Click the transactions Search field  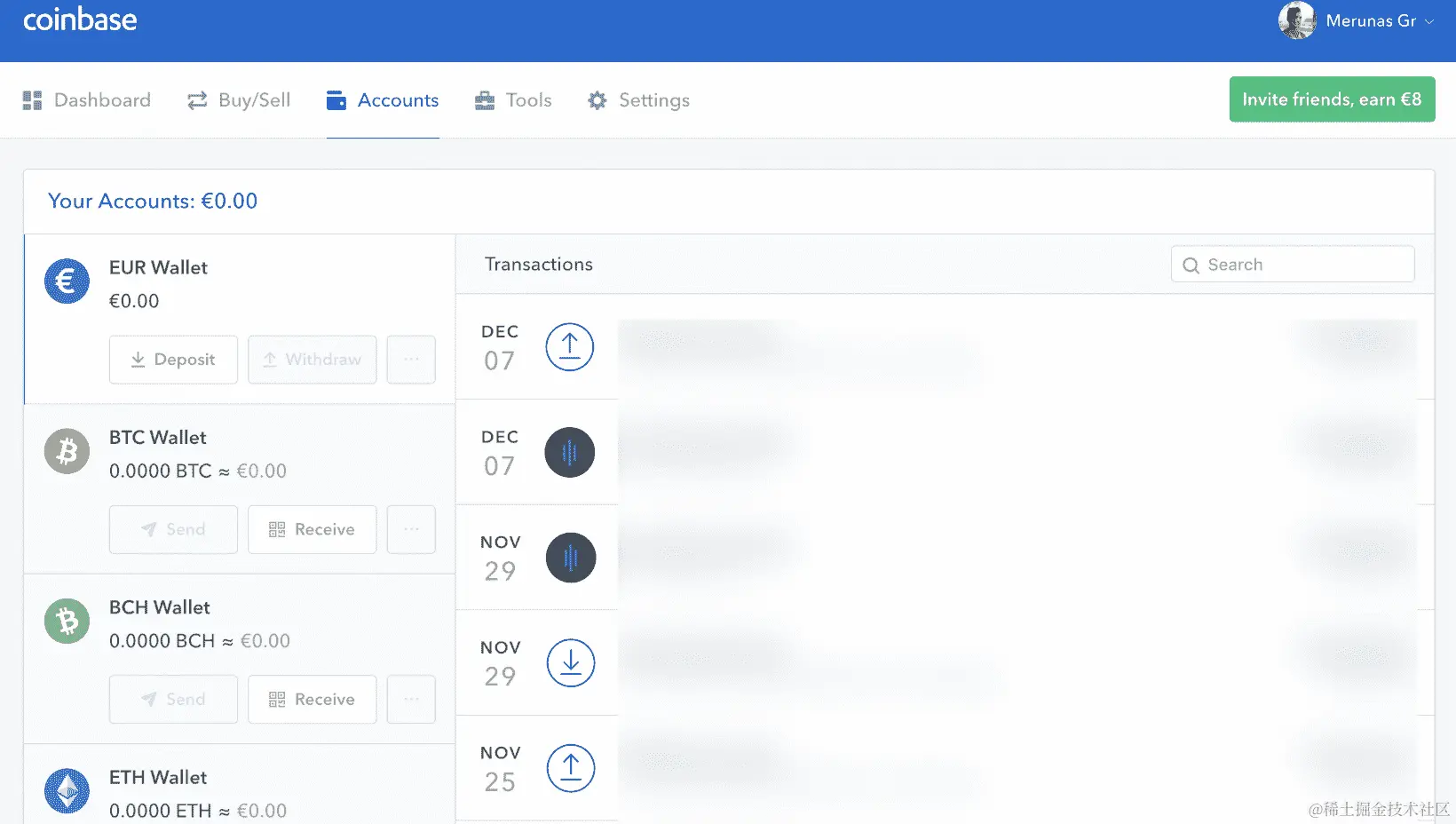click(x=1293, y=265)
